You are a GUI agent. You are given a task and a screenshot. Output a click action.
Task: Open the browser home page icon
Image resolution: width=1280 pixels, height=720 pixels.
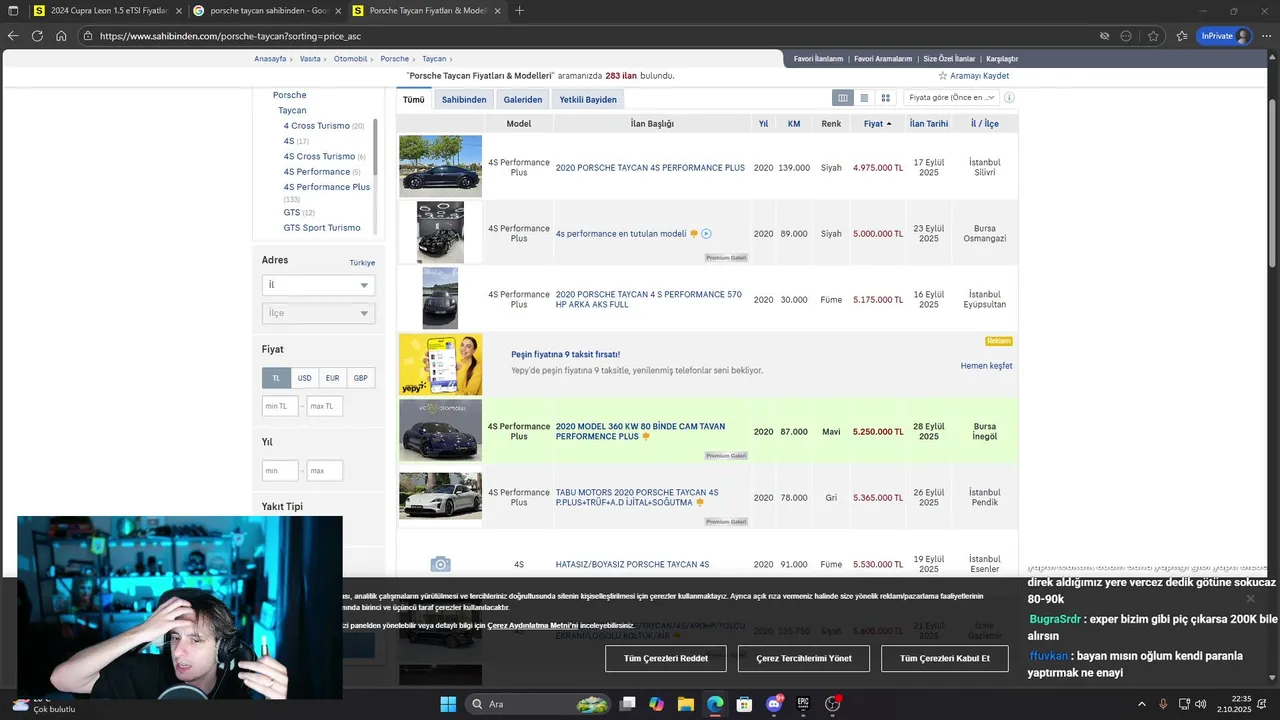pyautogui.click(x=61, y=36)
